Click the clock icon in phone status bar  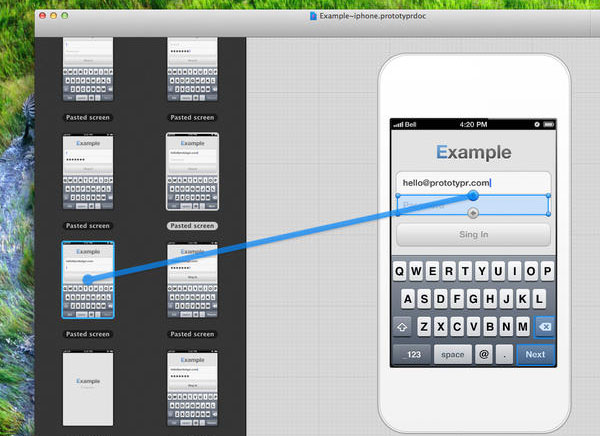(x=536, y=124)
